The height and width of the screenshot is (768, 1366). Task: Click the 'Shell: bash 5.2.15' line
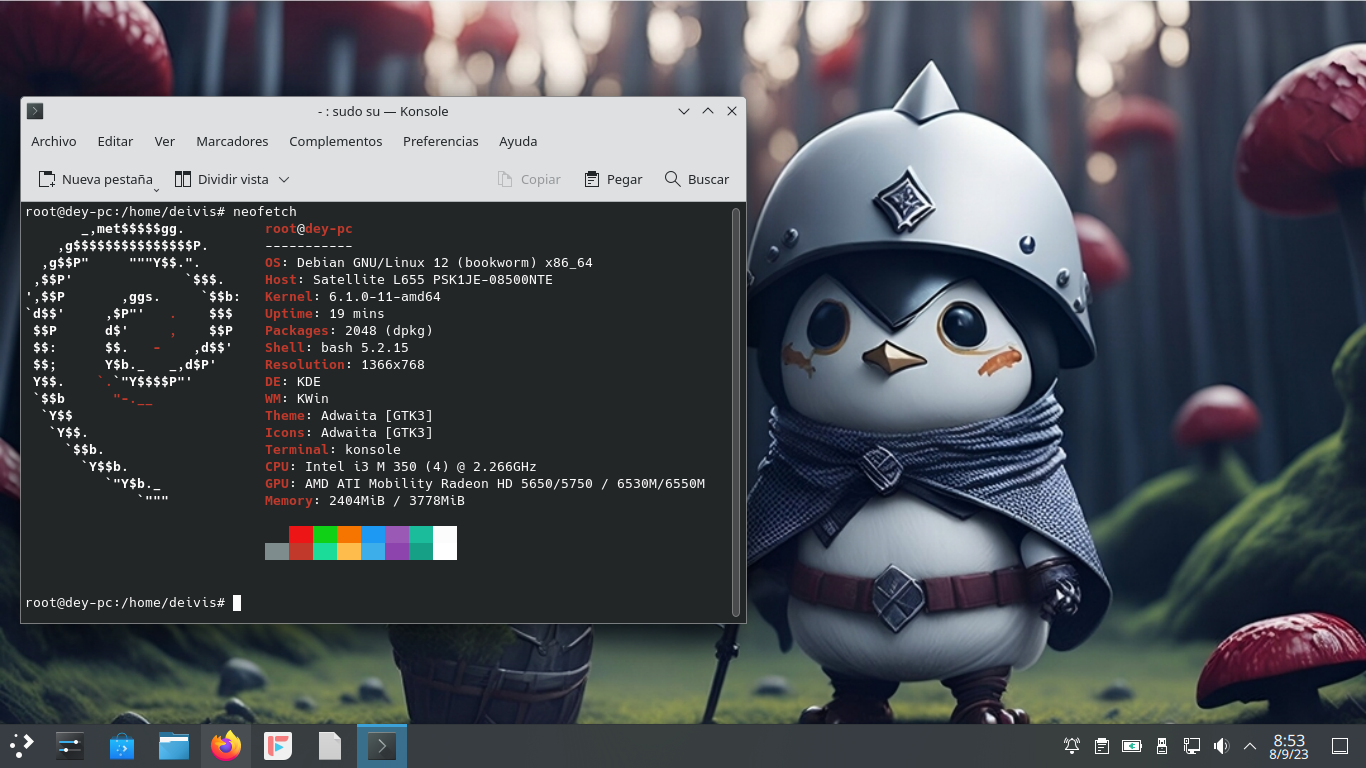pos(337,348)
